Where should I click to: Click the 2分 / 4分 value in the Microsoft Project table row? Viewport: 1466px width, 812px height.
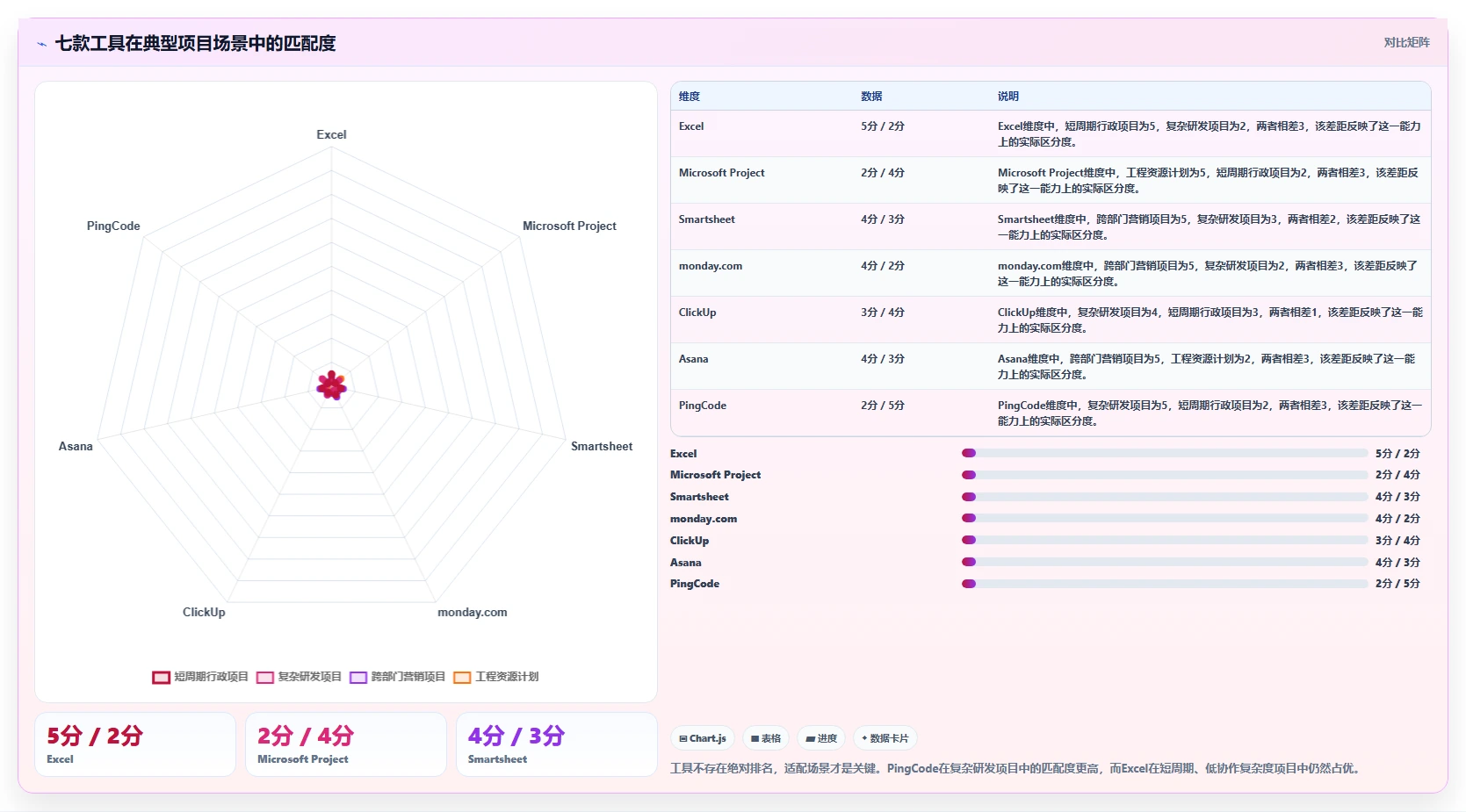click(883, 173)
